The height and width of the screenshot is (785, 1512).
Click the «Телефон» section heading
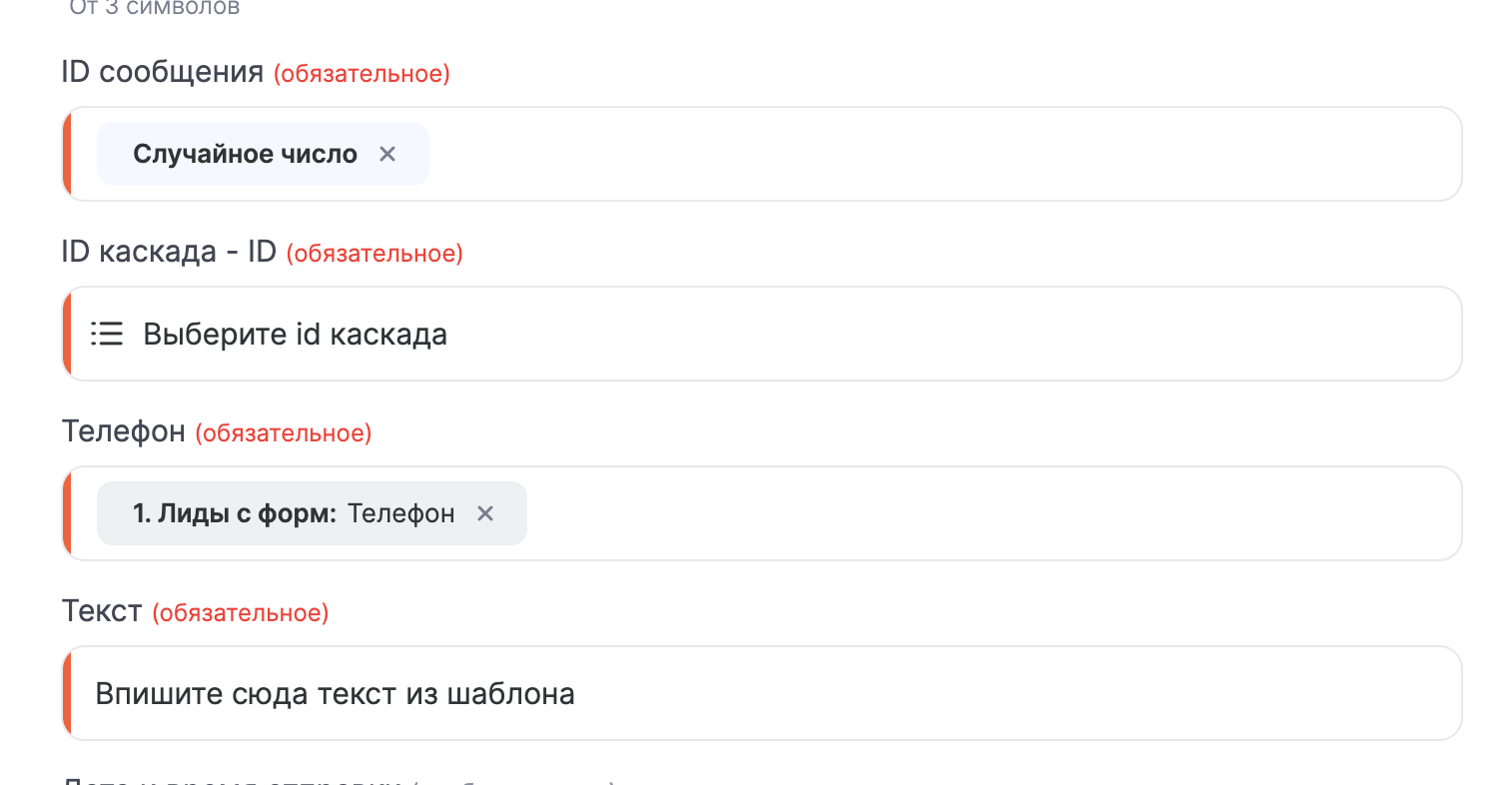point(123,431)
